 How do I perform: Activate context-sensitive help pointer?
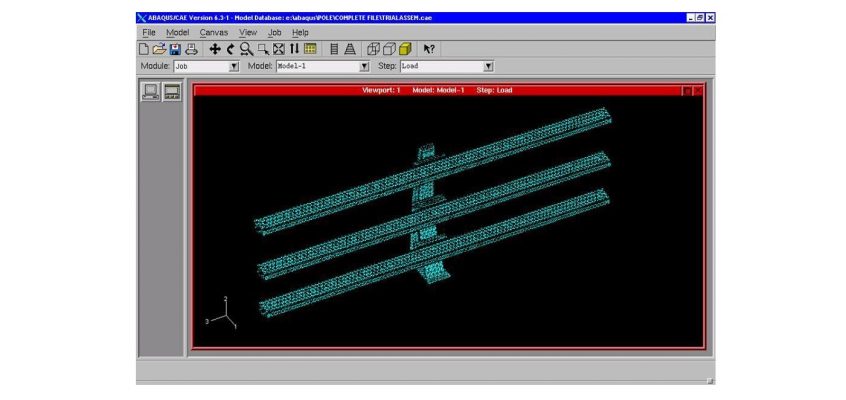pyautogui.click(x=429, y=49)
